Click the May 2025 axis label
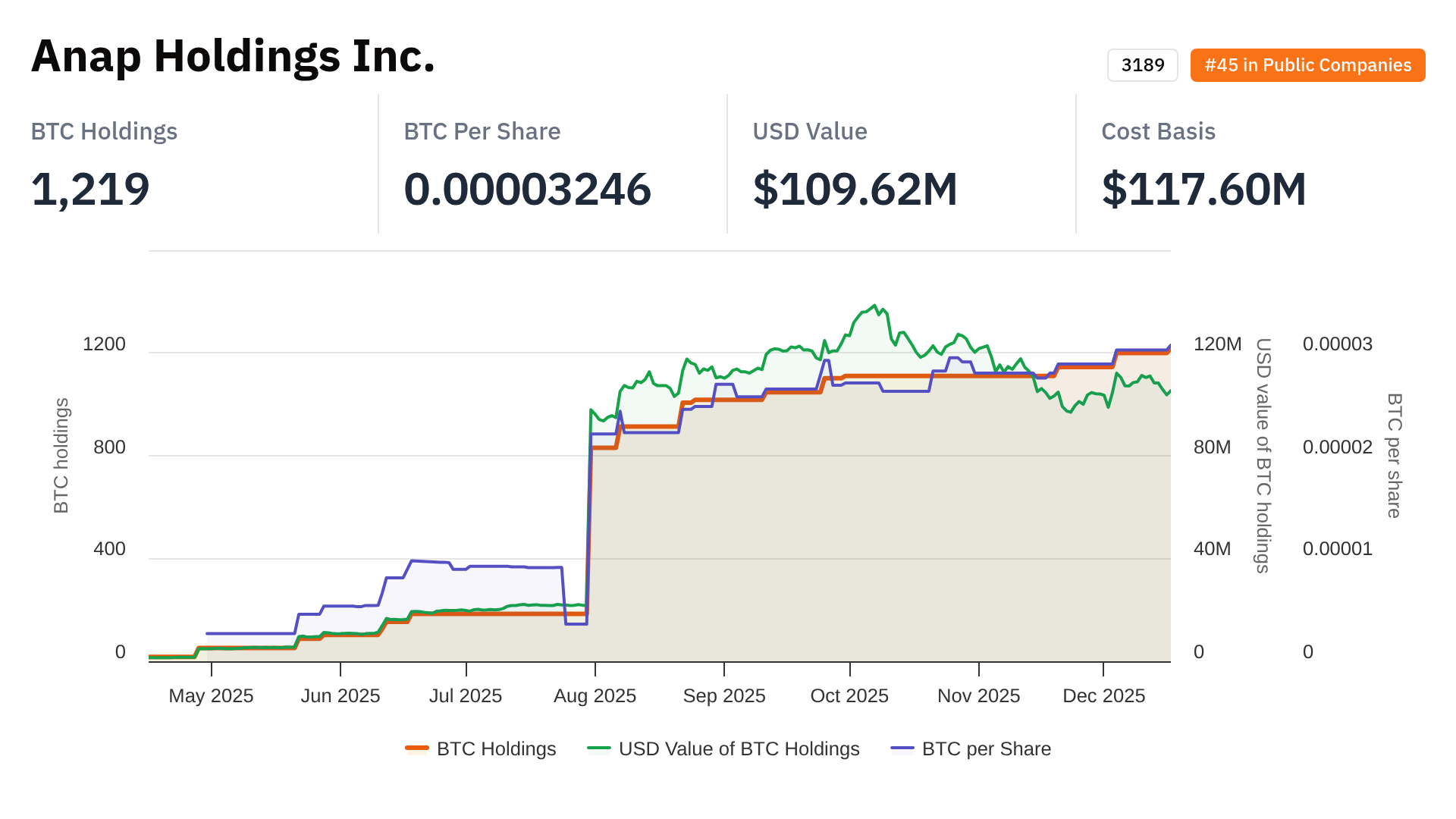Viewport: 1456px width, 819px height. coord(211,695)
